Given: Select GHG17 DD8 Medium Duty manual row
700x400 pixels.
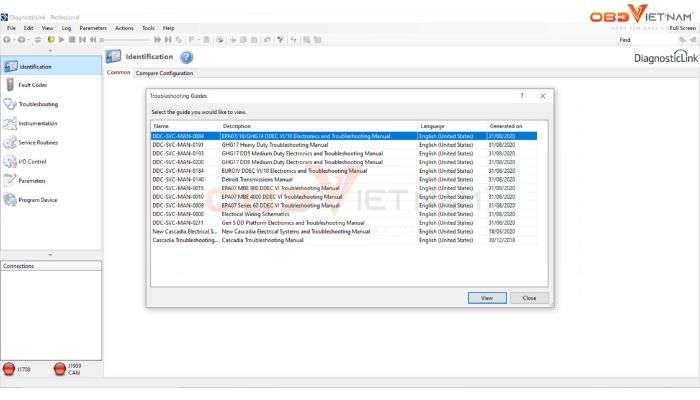Looking at the screenshot, I should coord(344,162).
